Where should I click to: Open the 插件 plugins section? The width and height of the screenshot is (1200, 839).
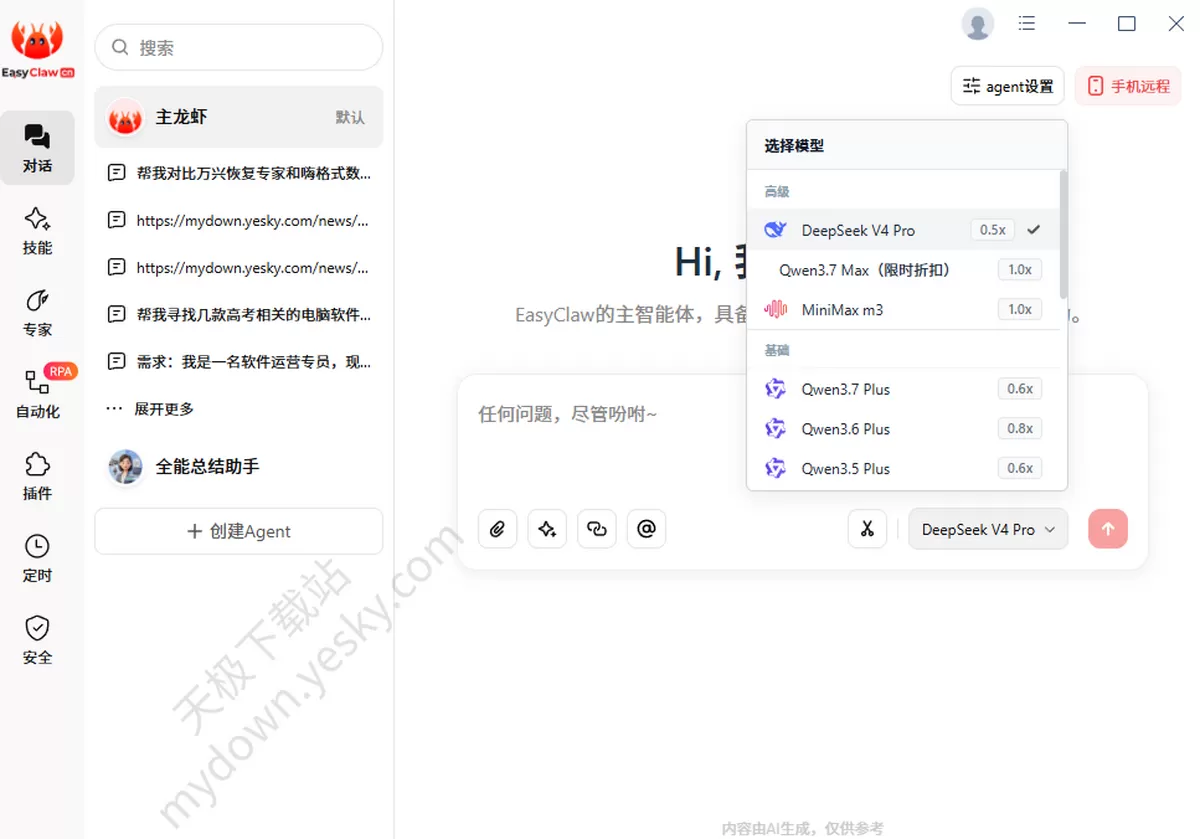(x=37, y=476)
